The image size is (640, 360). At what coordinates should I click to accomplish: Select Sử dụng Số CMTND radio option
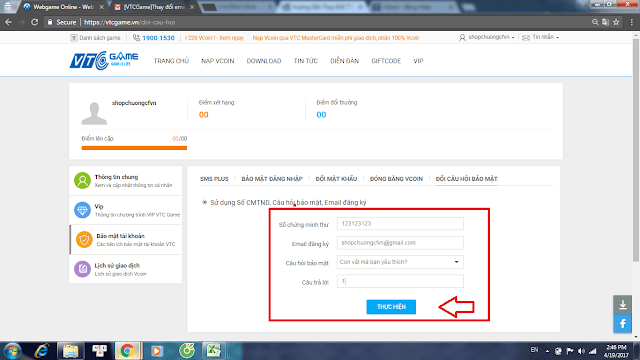[x=204, y=202]
